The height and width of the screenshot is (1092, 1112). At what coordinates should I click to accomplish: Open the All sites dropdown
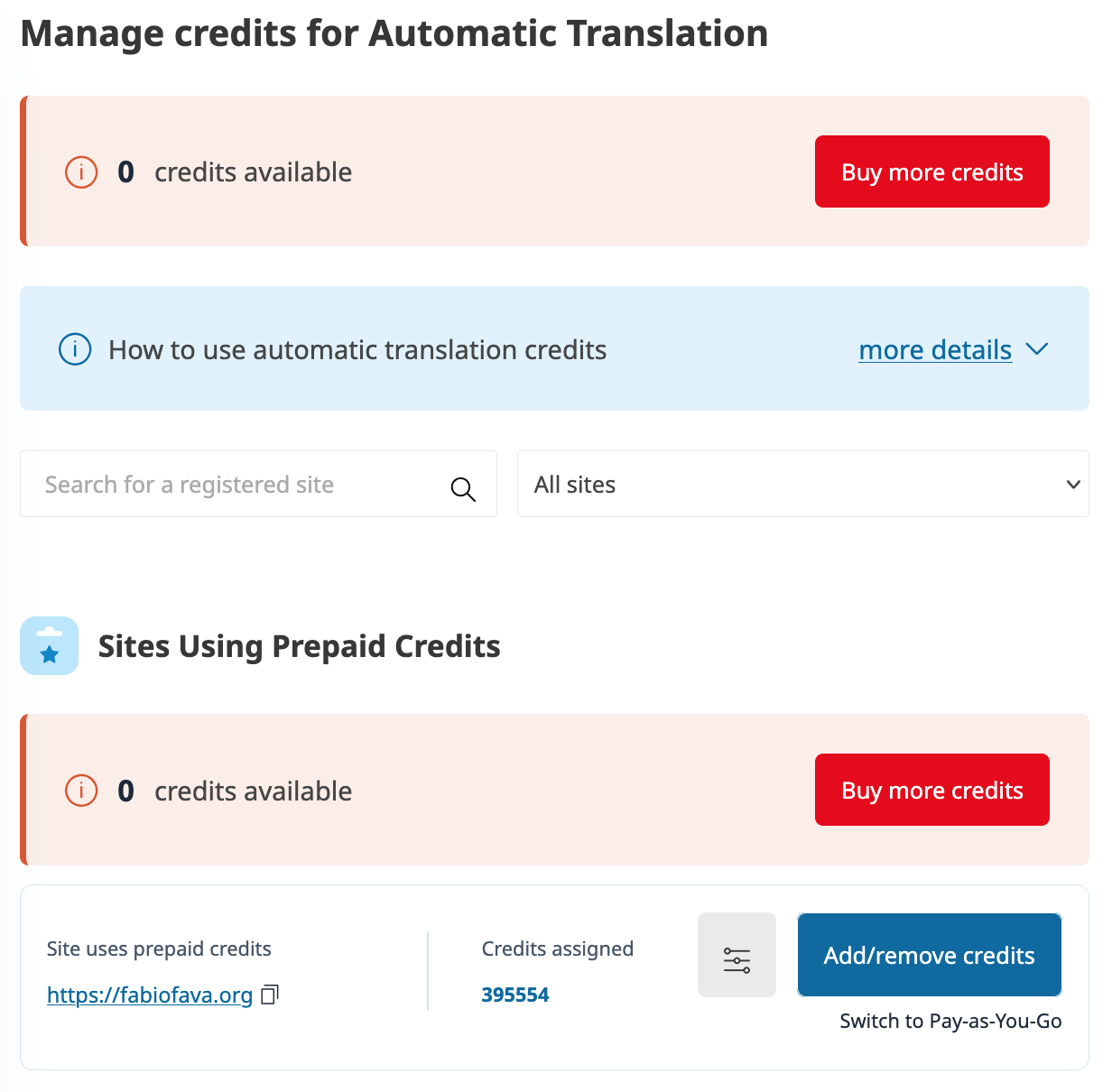[x=802, y=485]
